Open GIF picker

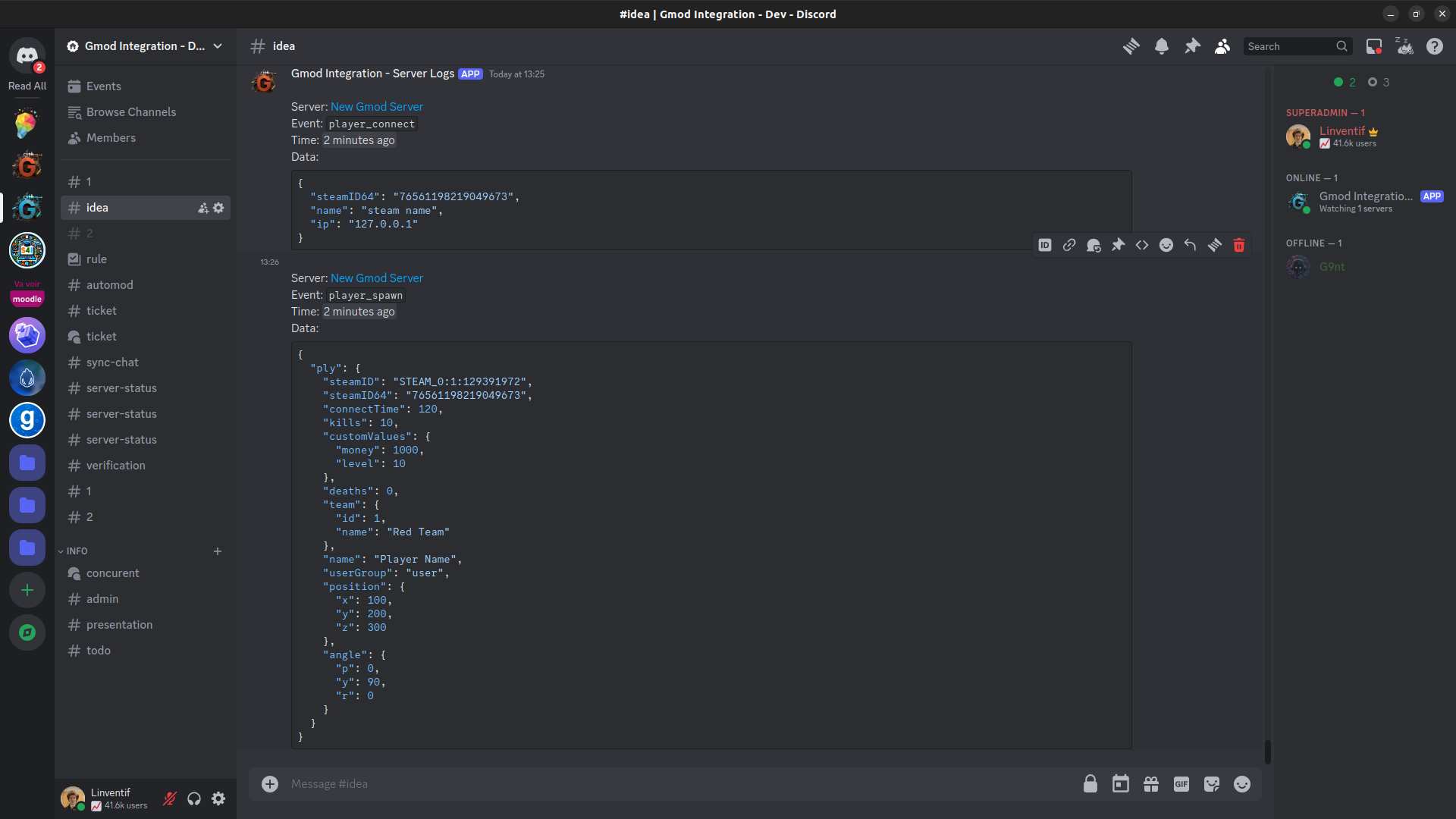point(1181,784)
